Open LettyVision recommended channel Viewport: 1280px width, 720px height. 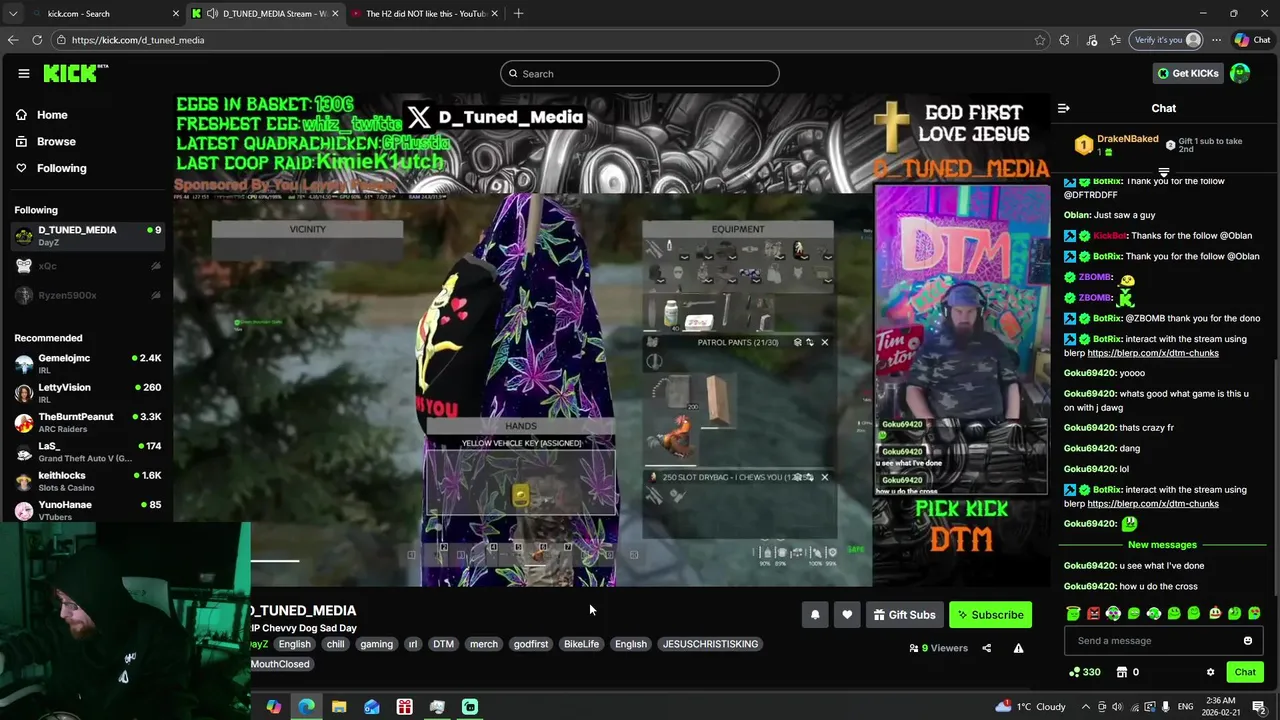[x=88, y=393]
